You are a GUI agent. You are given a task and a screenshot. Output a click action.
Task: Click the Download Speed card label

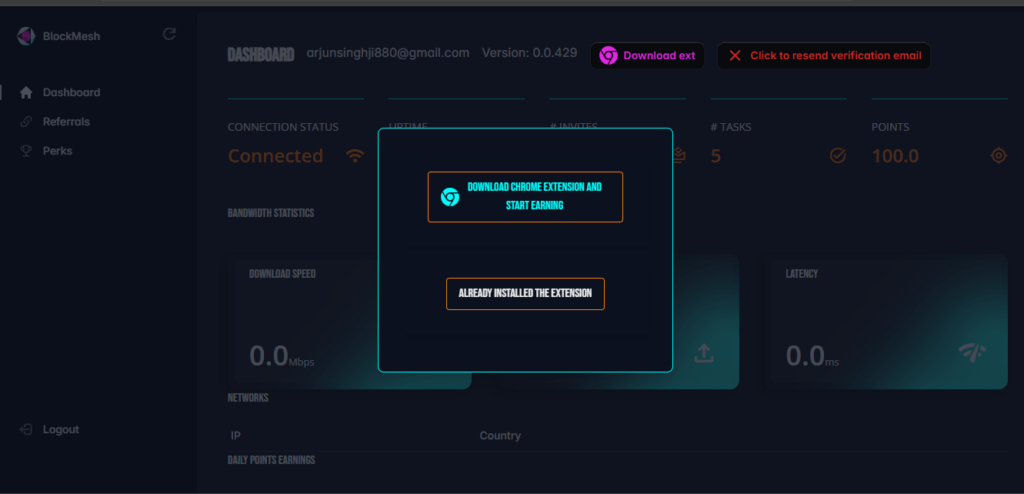click(282, 274)
